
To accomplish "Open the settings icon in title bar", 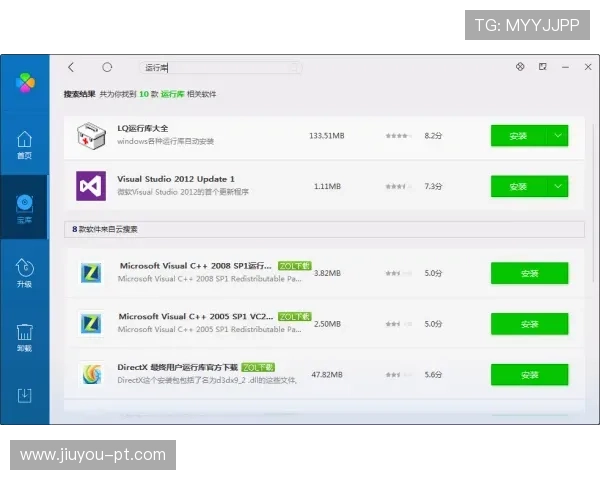I will click(x=519, y=67).
